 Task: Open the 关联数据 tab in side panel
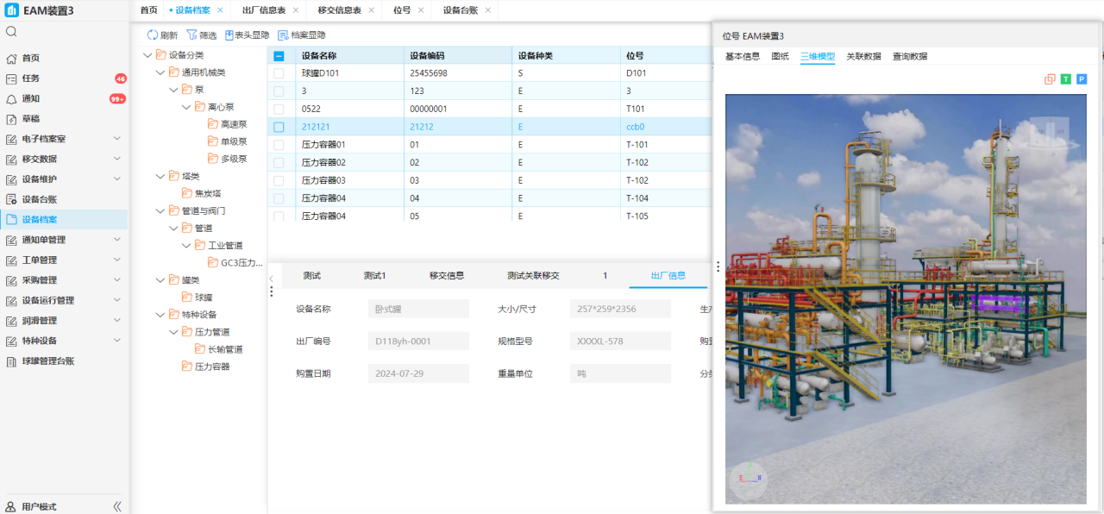(x=863, y=56)
